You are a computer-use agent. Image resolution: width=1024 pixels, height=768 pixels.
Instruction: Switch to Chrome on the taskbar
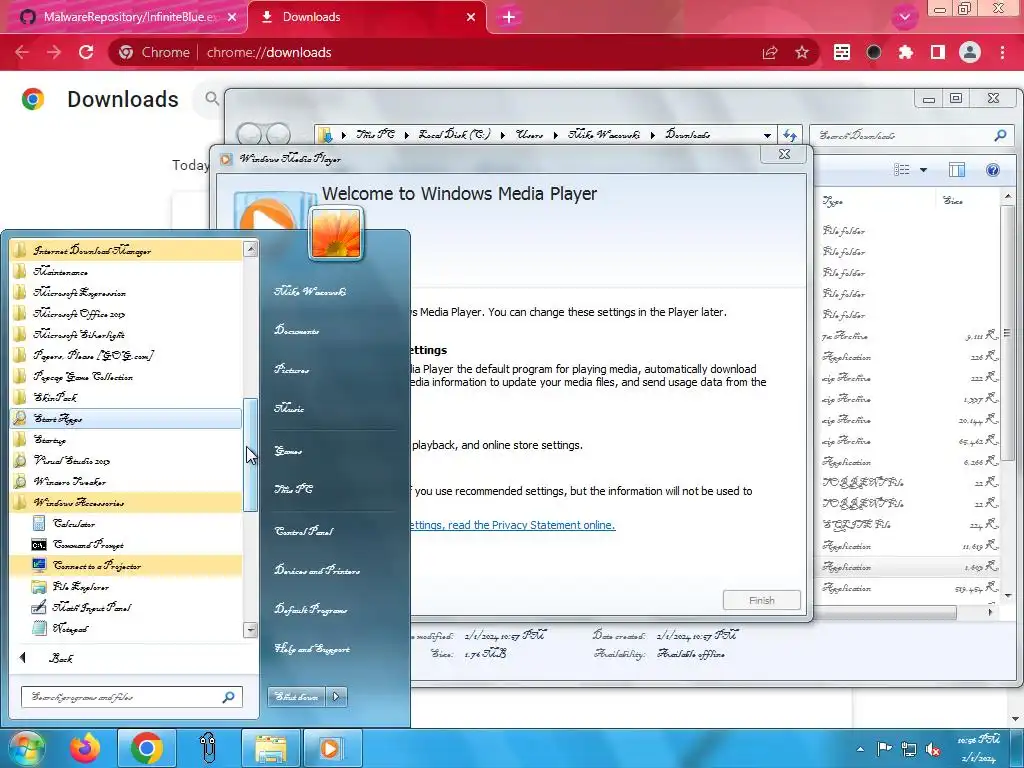pyautogui.click(x=146, y=748)
